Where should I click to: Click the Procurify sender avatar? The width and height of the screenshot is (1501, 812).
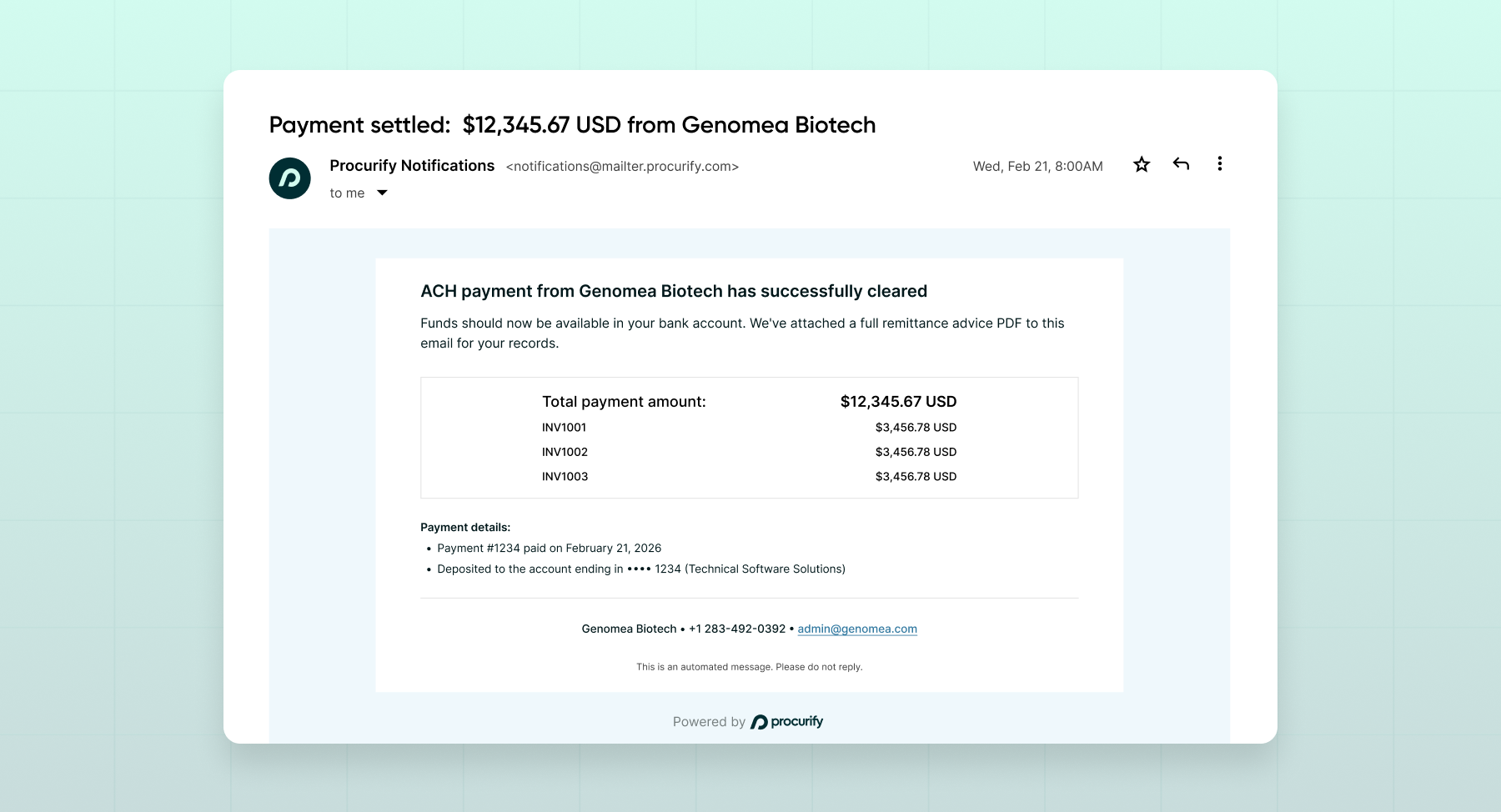pyautogui.click(x=289, y=178)
